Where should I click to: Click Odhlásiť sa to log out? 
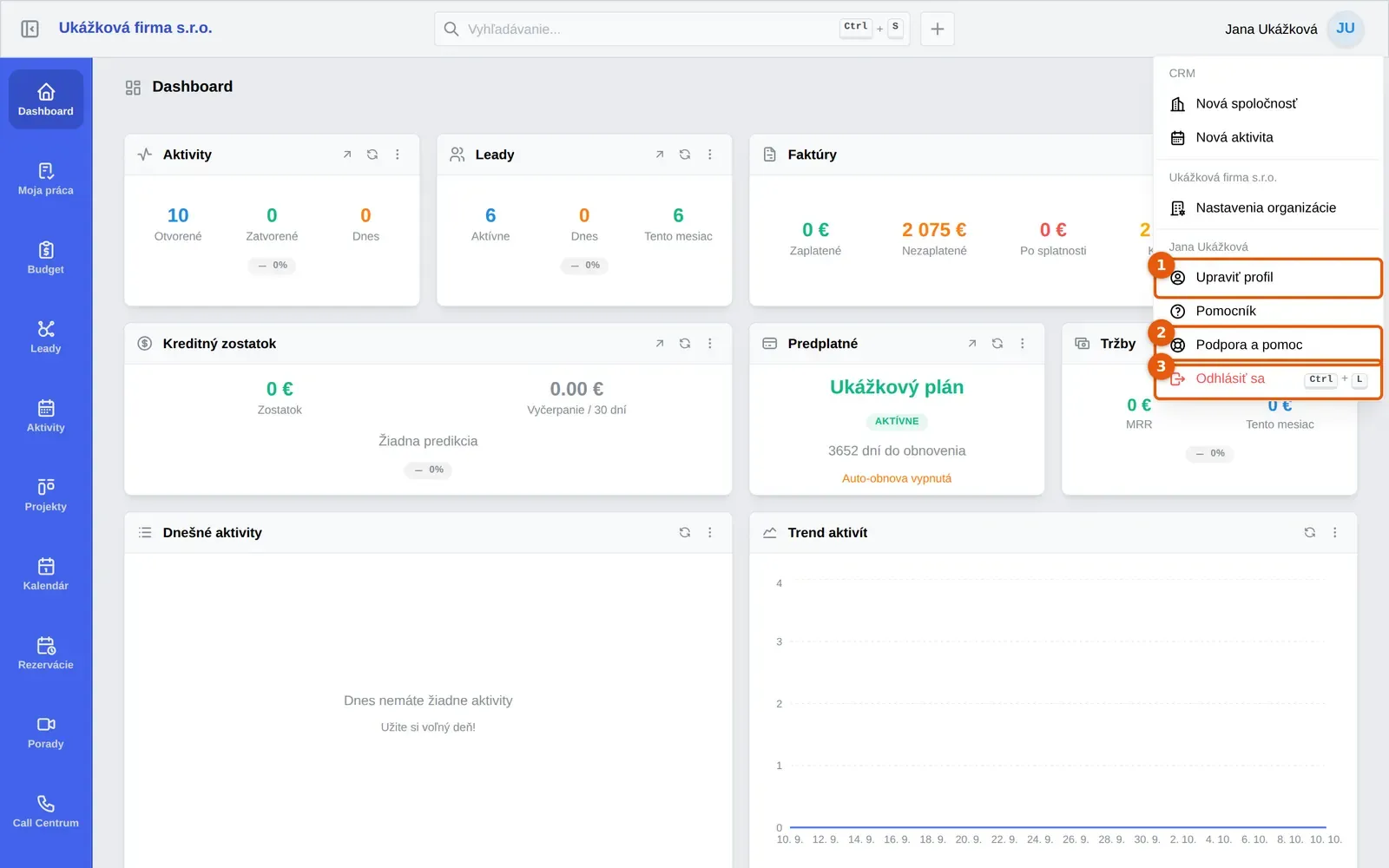1267,379
